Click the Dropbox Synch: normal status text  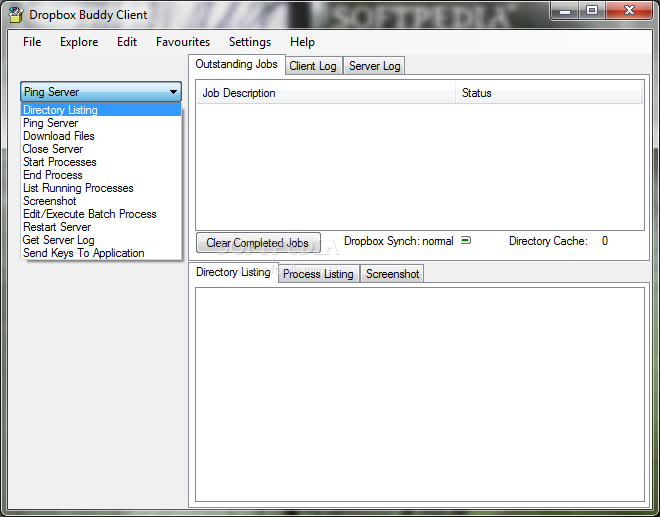[x=399, y=241]
